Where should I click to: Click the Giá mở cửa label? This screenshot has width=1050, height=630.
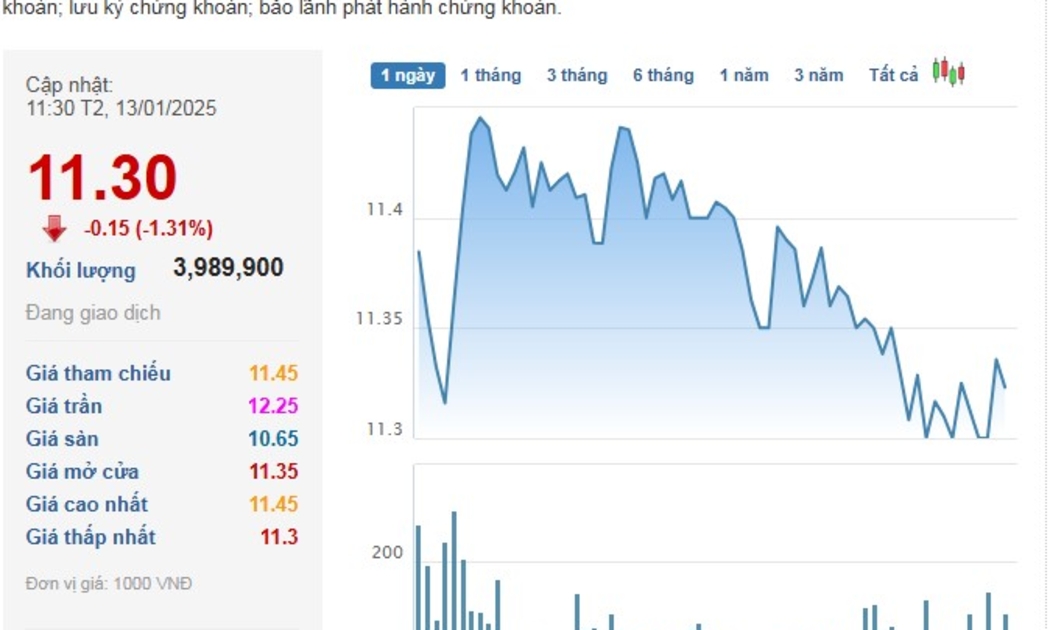82,471
